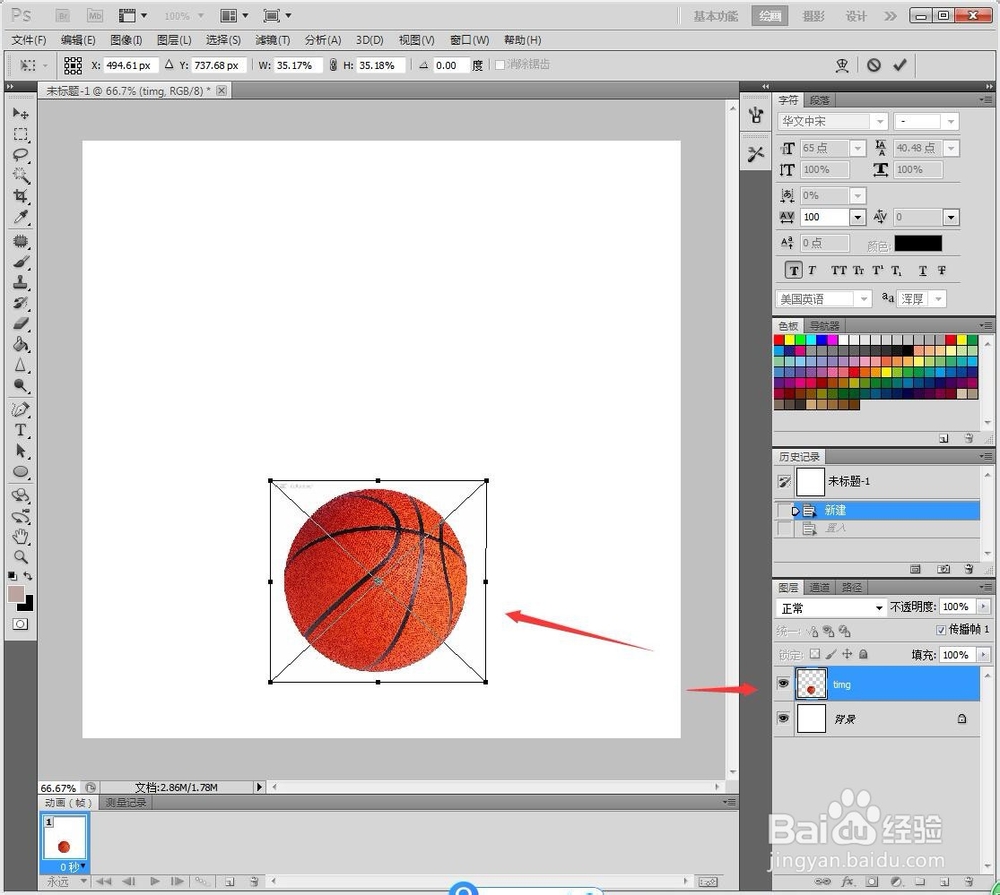Select the Rectangular Marquee tool

20,135
